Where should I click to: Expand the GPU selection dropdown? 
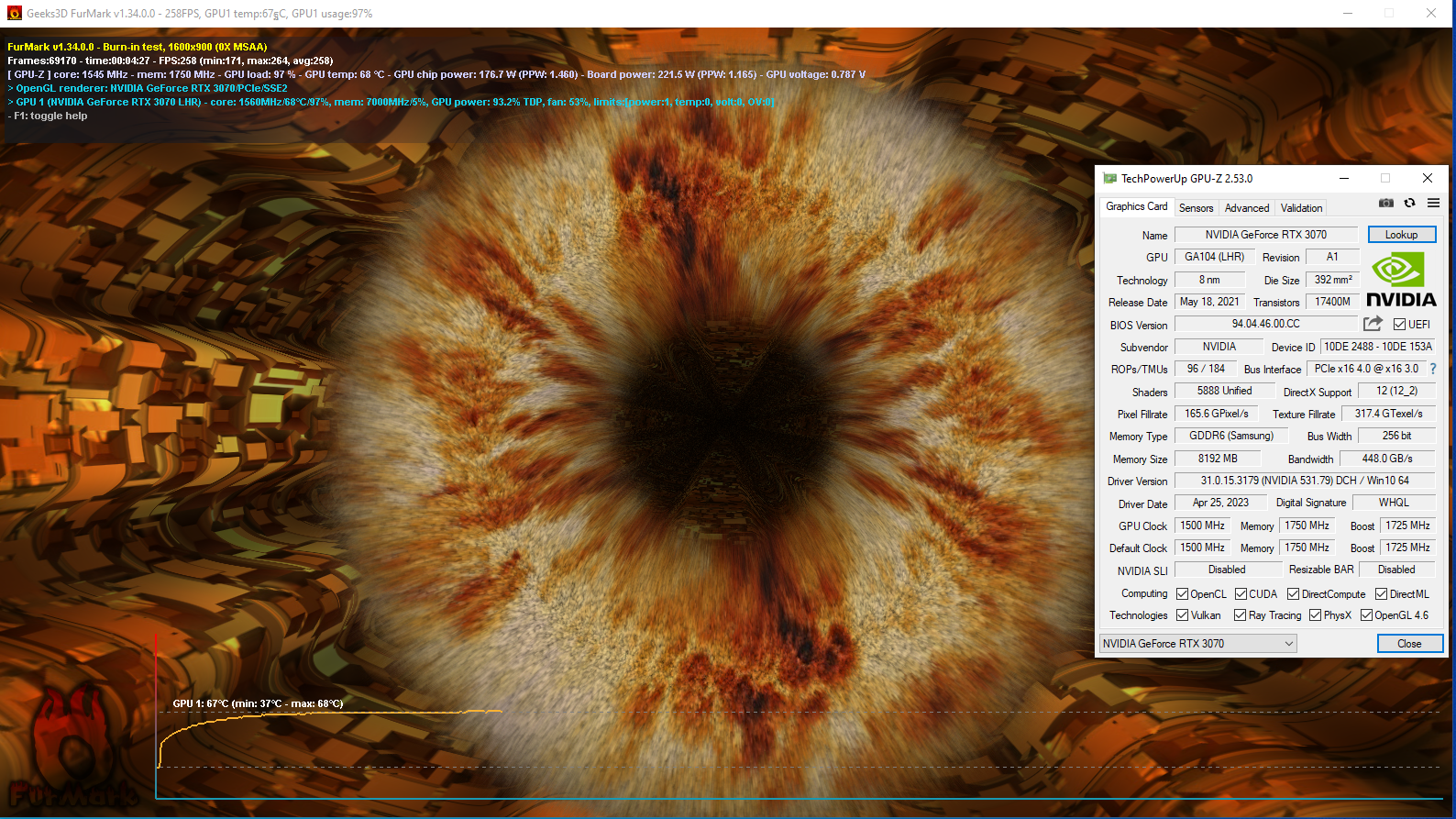(x=1288, y=644)
